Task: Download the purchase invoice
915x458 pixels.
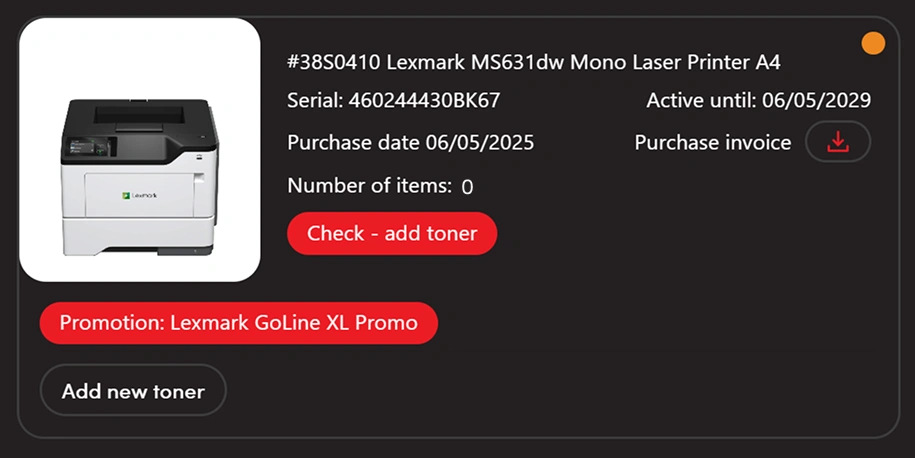Action: click(x=837, y=142)
